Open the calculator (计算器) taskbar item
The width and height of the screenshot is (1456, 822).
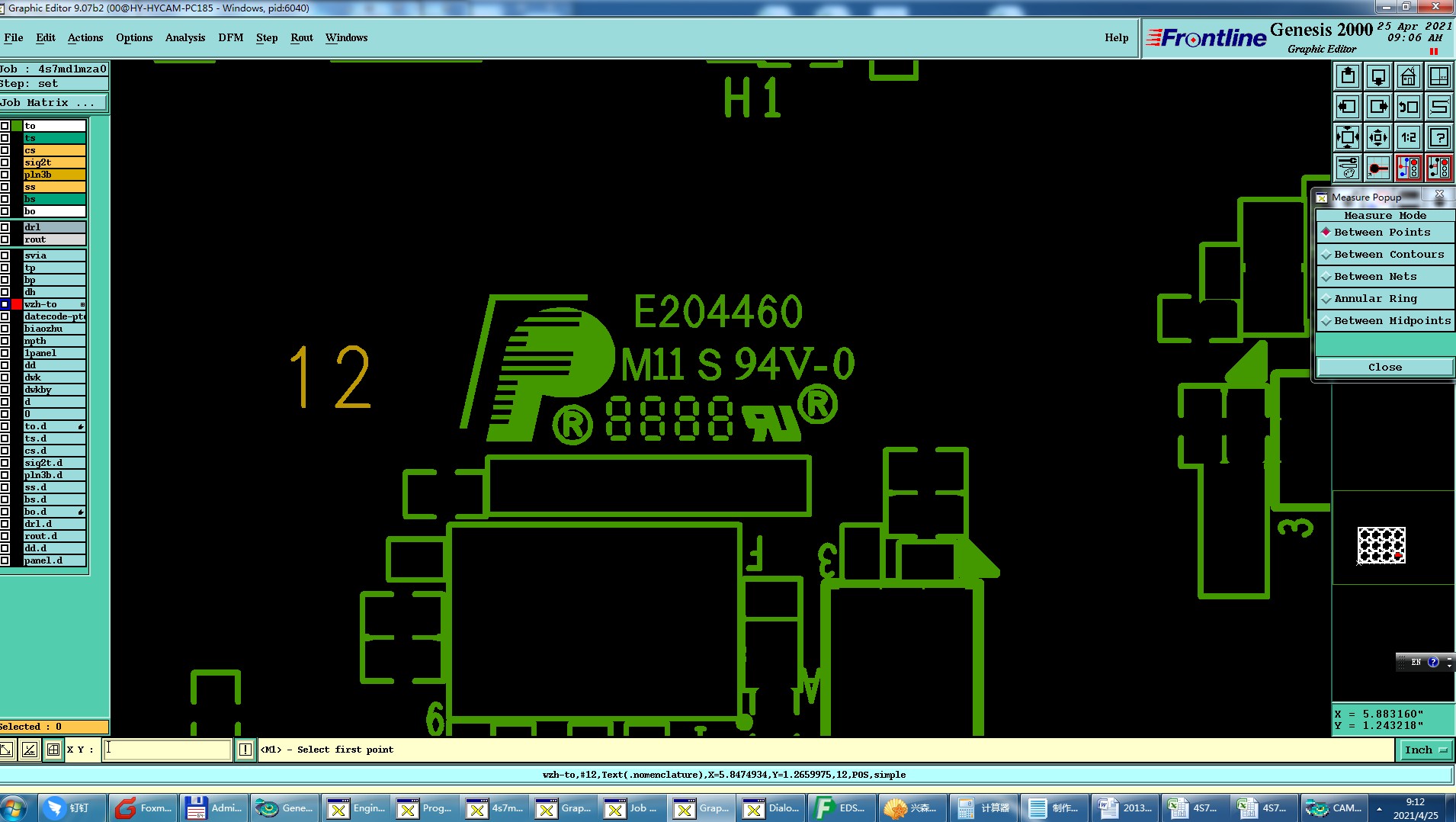coord(984,808)
